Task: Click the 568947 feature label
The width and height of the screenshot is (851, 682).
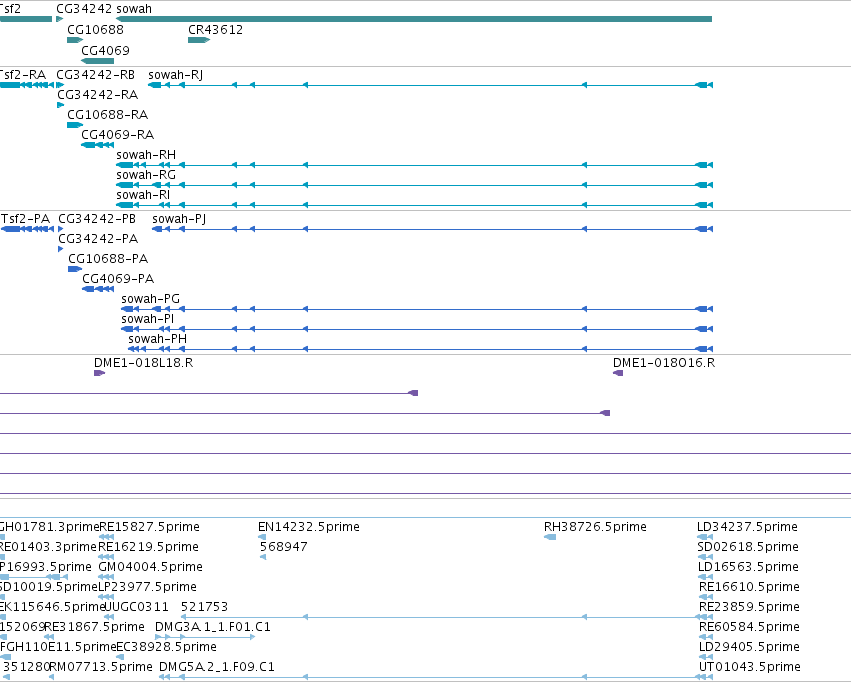Action: (284, 547)
